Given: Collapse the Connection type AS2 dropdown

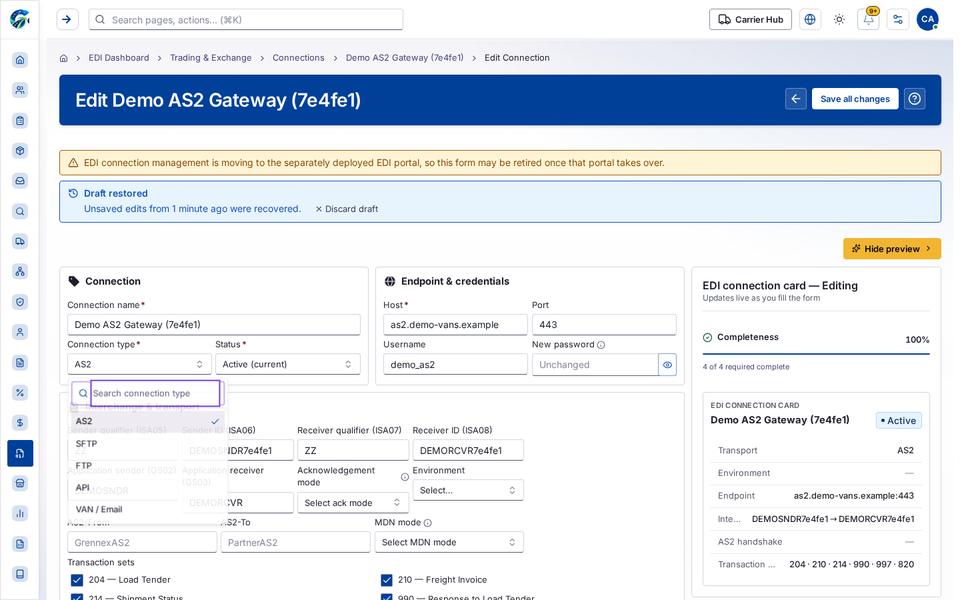Looking at the screenshot, I should [139, 364].
